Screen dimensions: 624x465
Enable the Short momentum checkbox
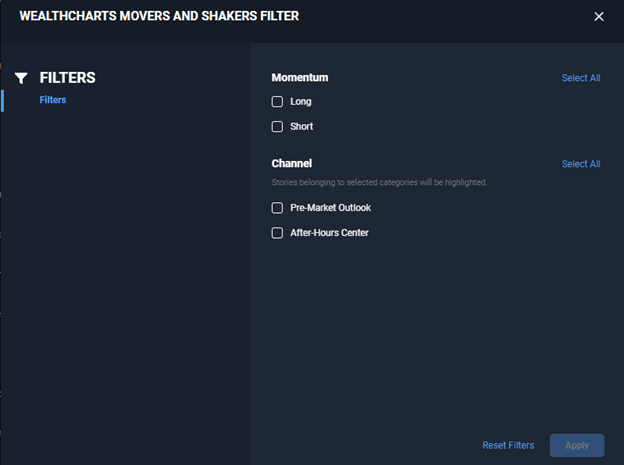[x=277, y=127]
